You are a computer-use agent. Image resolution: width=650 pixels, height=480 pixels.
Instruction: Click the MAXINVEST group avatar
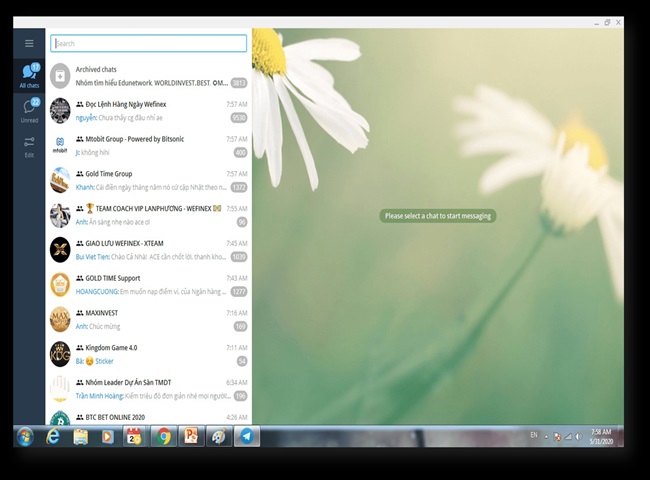click(60, 320)
